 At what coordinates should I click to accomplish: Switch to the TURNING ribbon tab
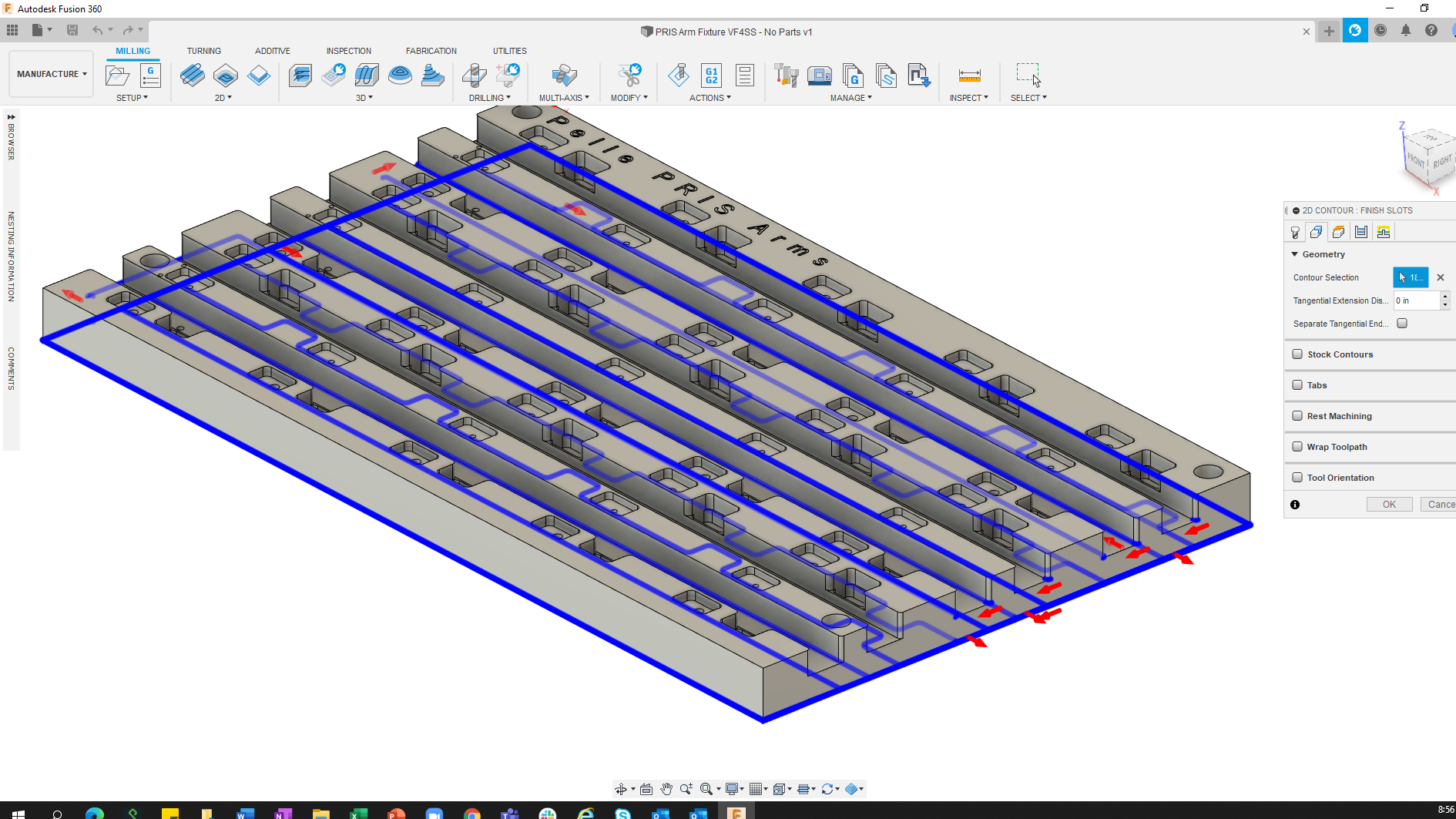tap(203, 50)
